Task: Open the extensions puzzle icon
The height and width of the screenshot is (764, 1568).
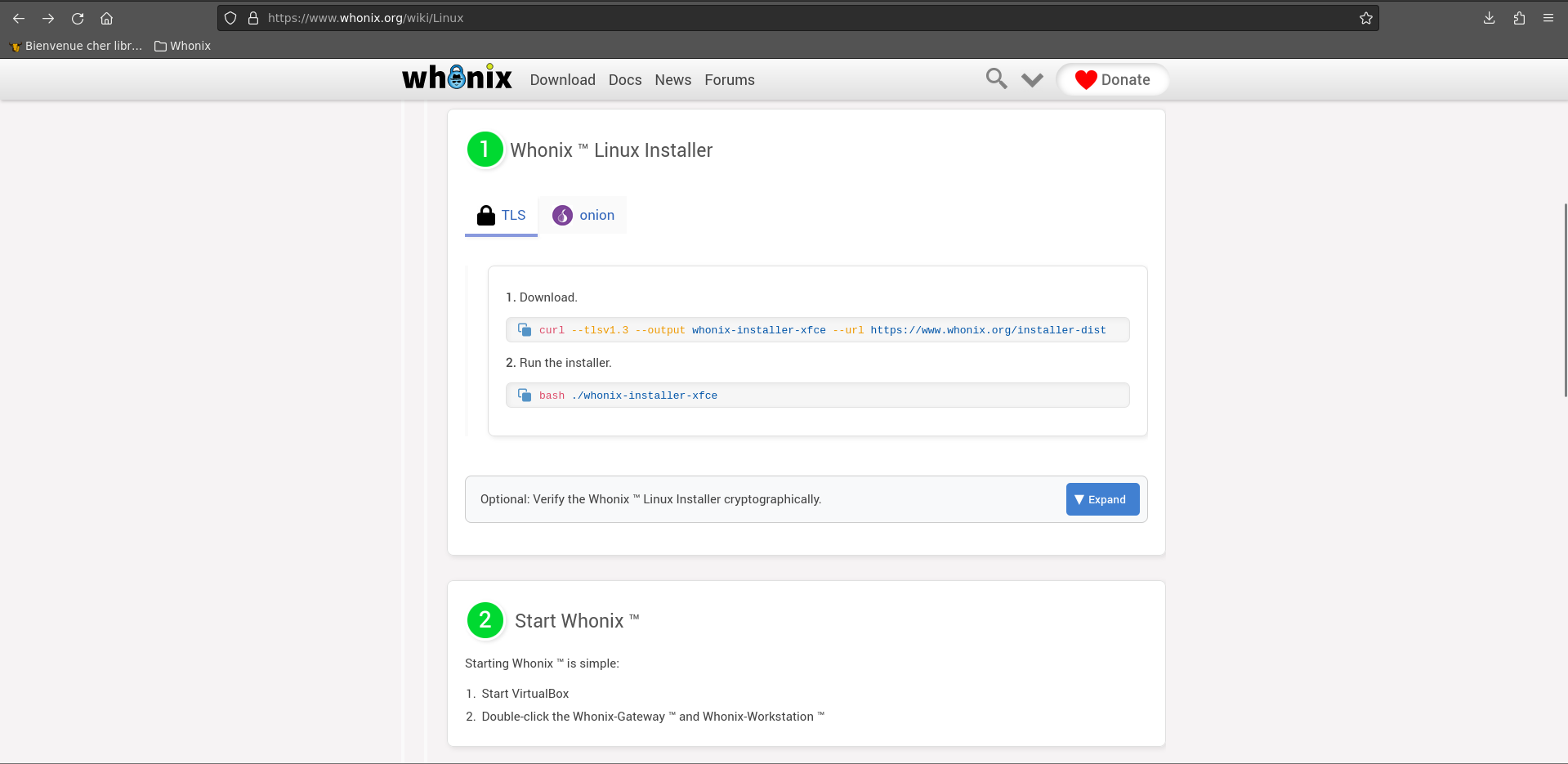Action: (x=1519, y=18)
